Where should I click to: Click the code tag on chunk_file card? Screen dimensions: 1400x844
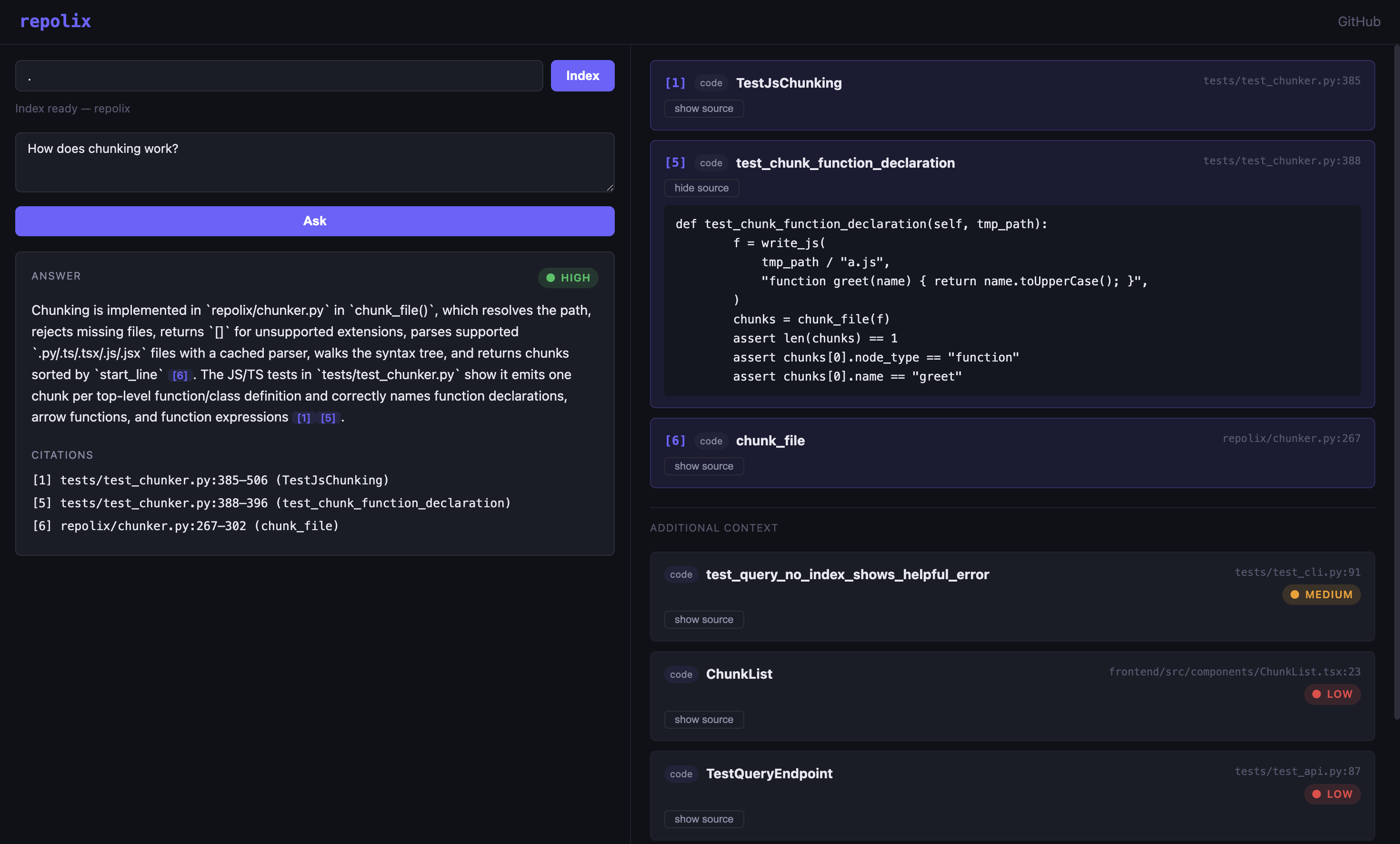[x=710, y=441]
